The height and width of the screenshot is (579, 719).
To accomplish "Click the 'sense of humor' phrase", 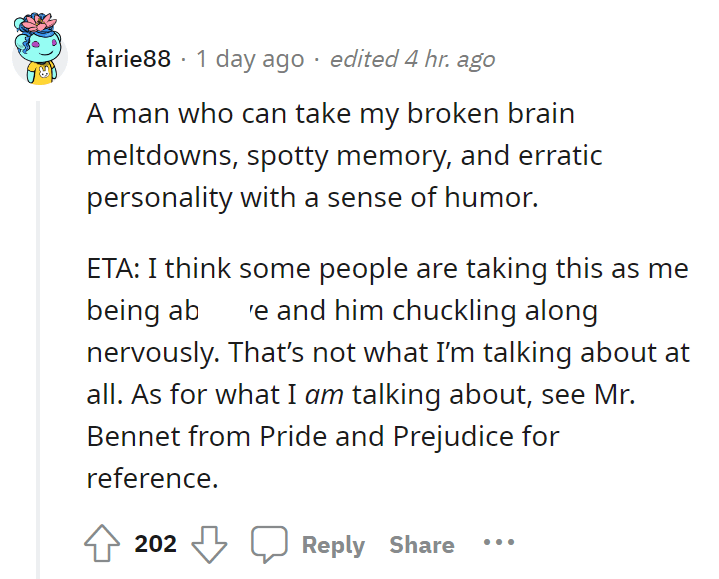I will click(x=432, y=198).
